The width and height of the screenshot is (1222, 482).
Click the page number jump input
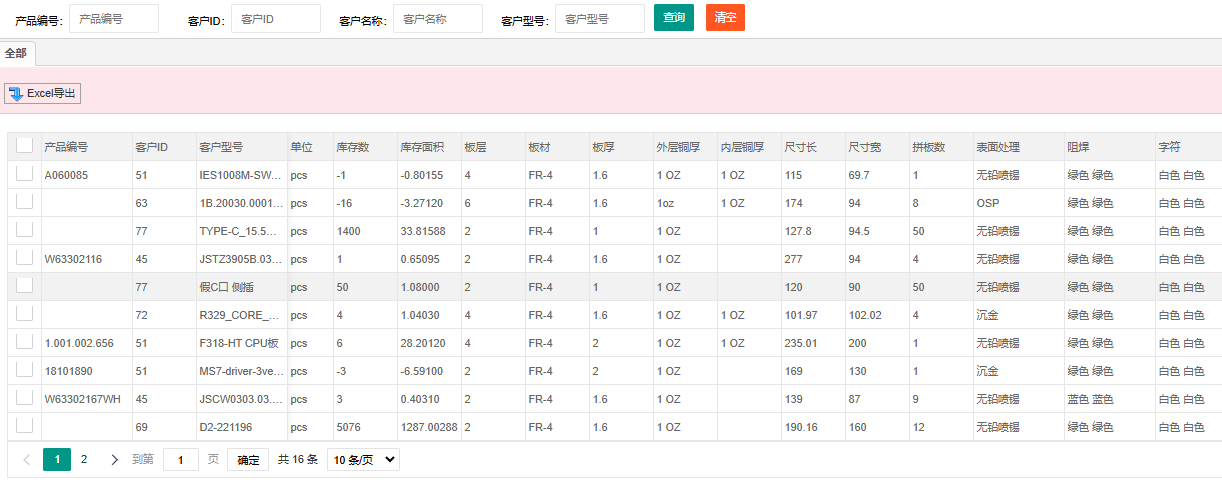(181, 460)
